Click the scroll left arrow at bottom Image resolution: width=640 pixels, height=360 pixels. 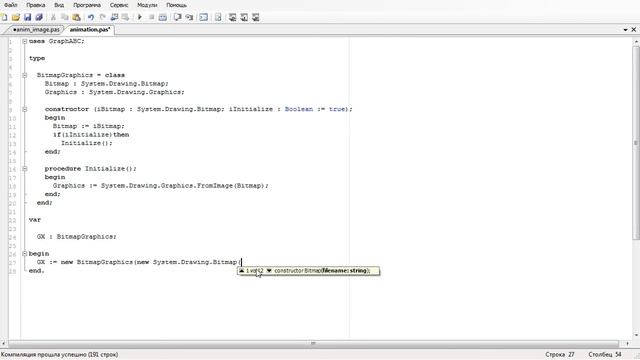[x=4, y=344]
